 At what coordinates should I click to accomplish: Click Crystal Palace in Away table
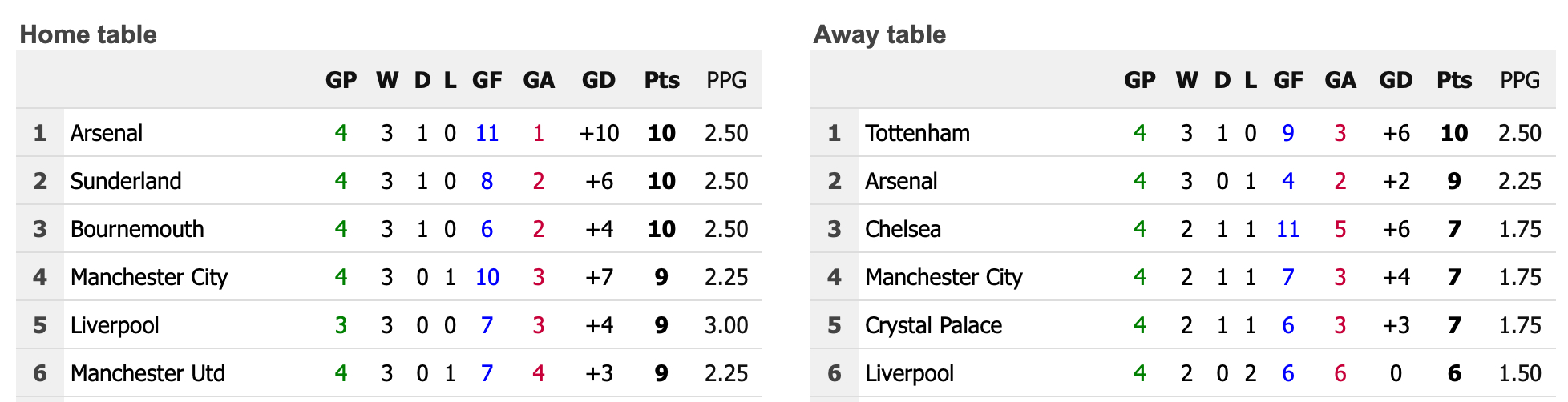(x=933, y=325)
